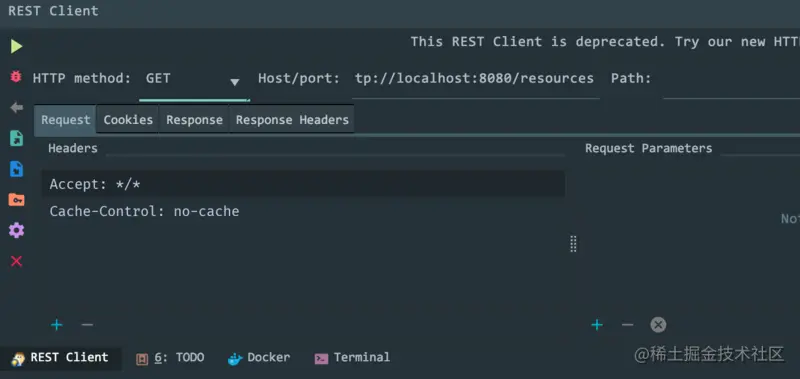
Task: Switch to the Cookies tab
Action: pos(128,120)
